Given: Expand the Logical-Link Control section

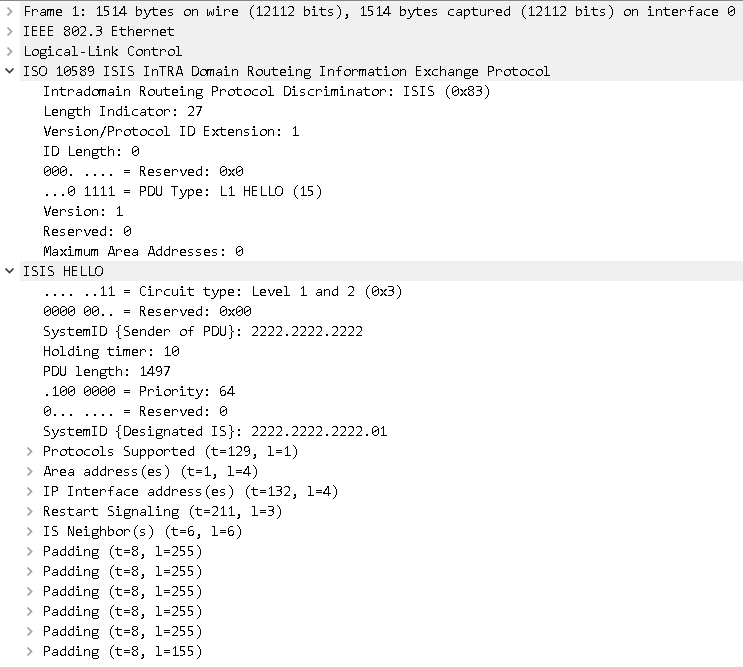Looking at the screenshot, I should (x=10, y=51).
